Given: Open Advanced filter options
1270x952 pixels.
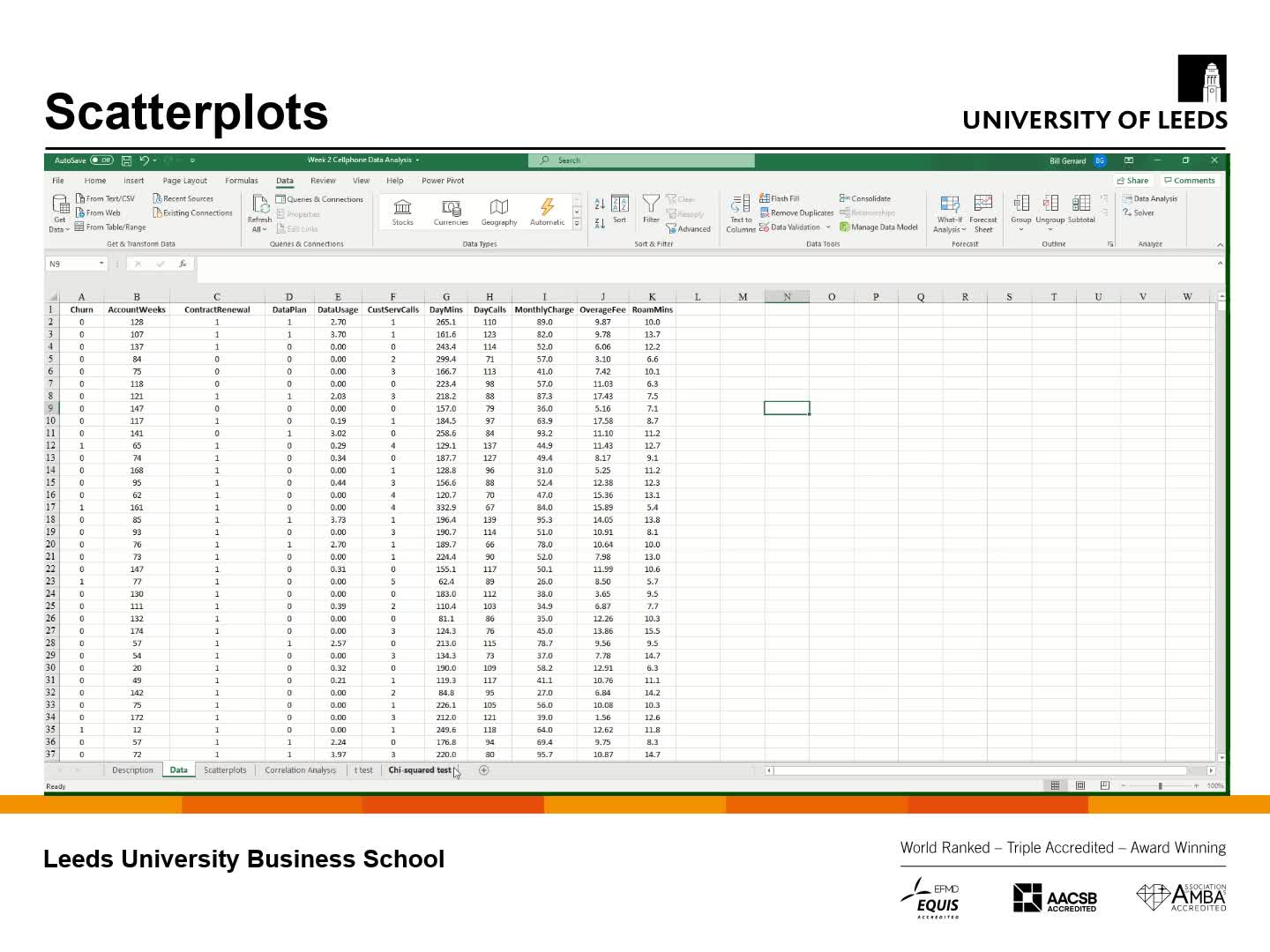Looking at the screenshot, I should tap(689, 228).
